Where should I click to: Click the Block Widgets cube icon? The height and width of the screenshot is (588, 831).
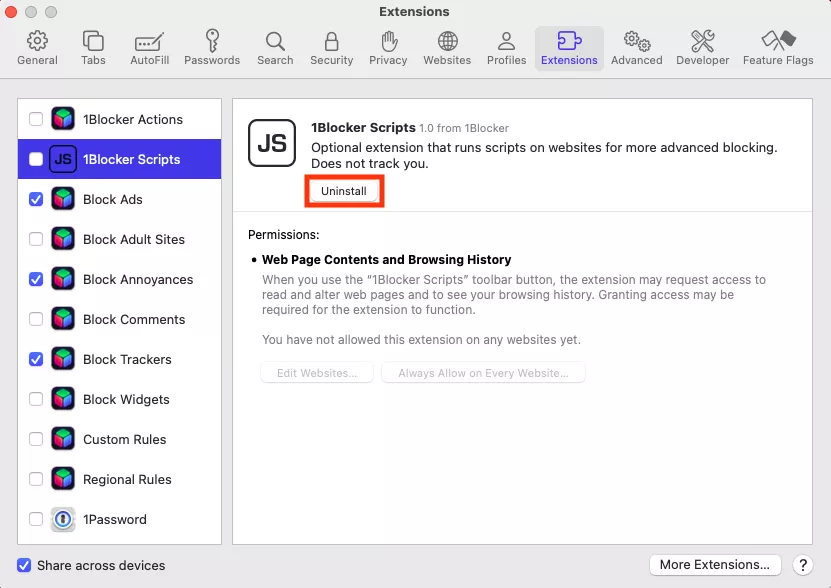tap(63, 399)
